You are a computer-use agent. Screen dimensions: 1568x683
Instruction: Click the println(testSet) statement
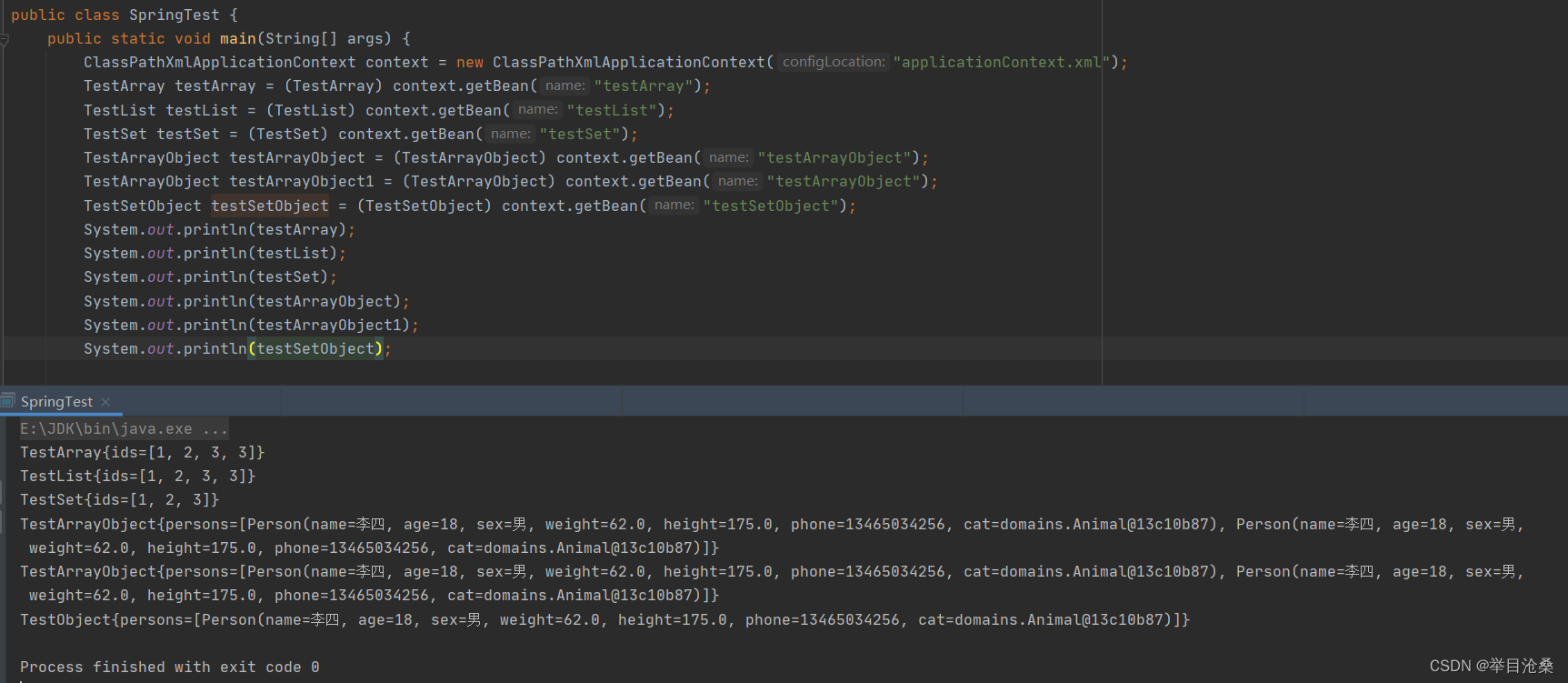(x=210, y=277)
